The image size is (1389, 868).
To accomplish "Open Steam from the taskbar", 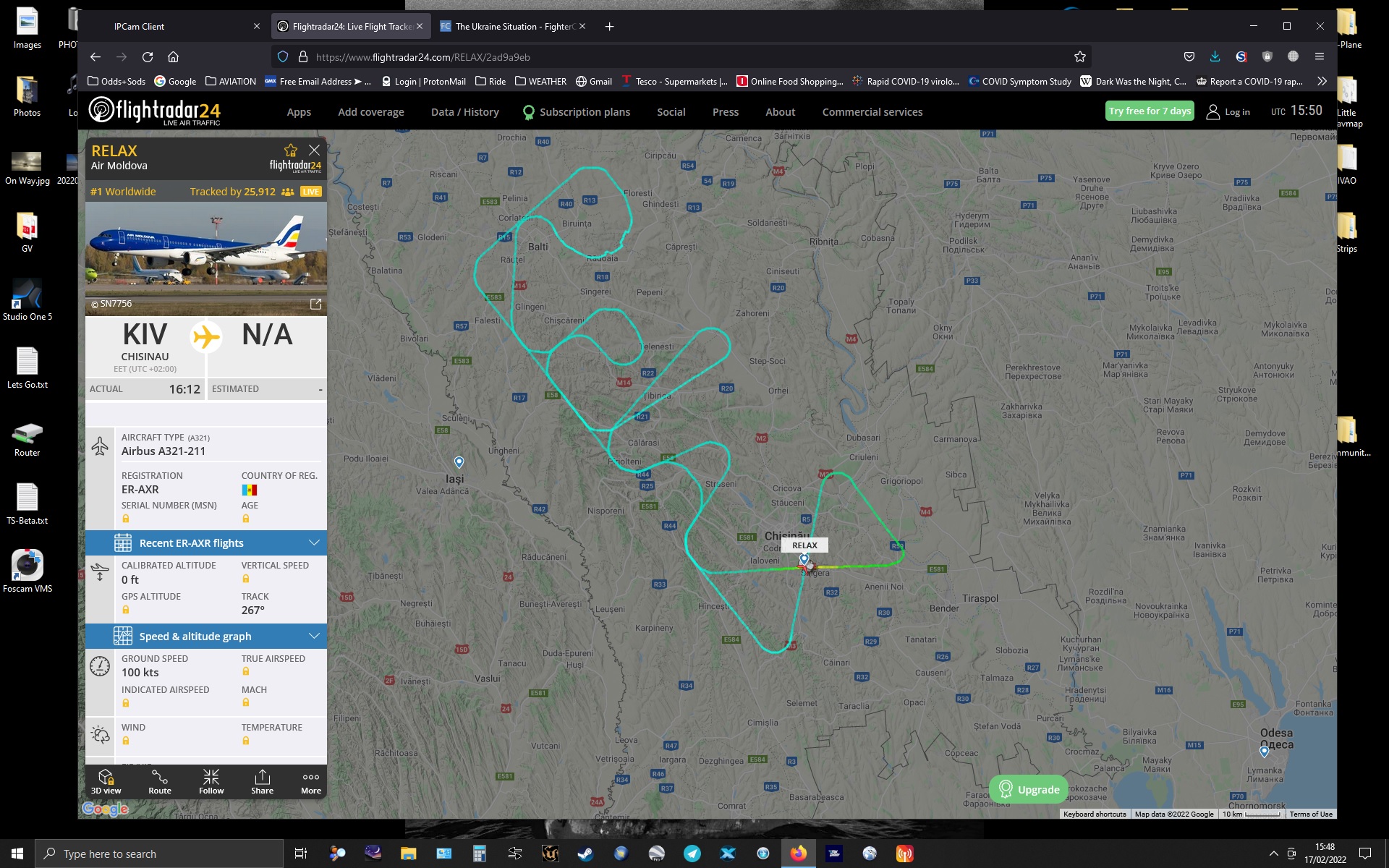I will pyautogui.click(x=585, y=854).
